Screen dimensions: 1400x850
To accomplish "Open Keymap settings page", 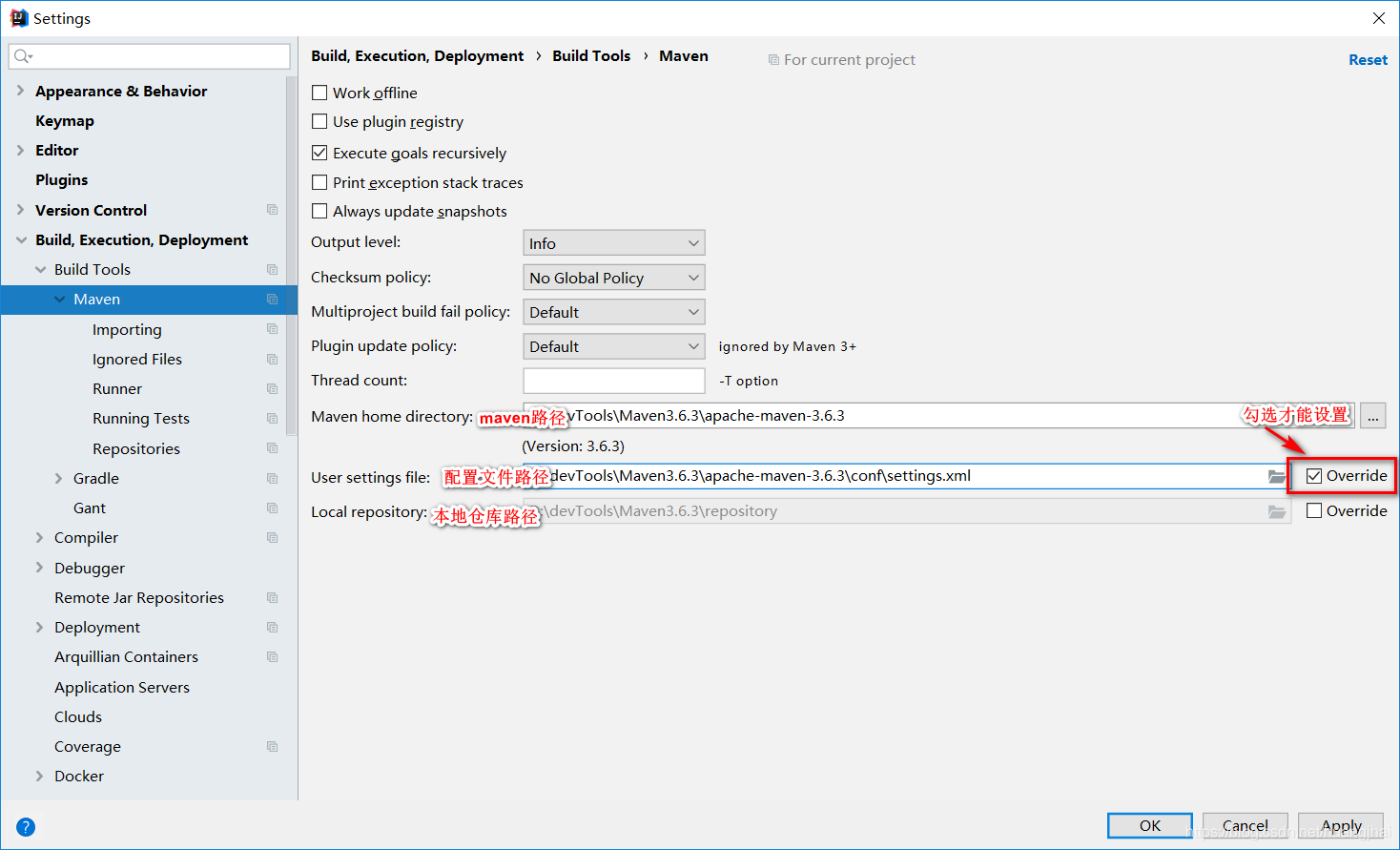I will (65, 120).
